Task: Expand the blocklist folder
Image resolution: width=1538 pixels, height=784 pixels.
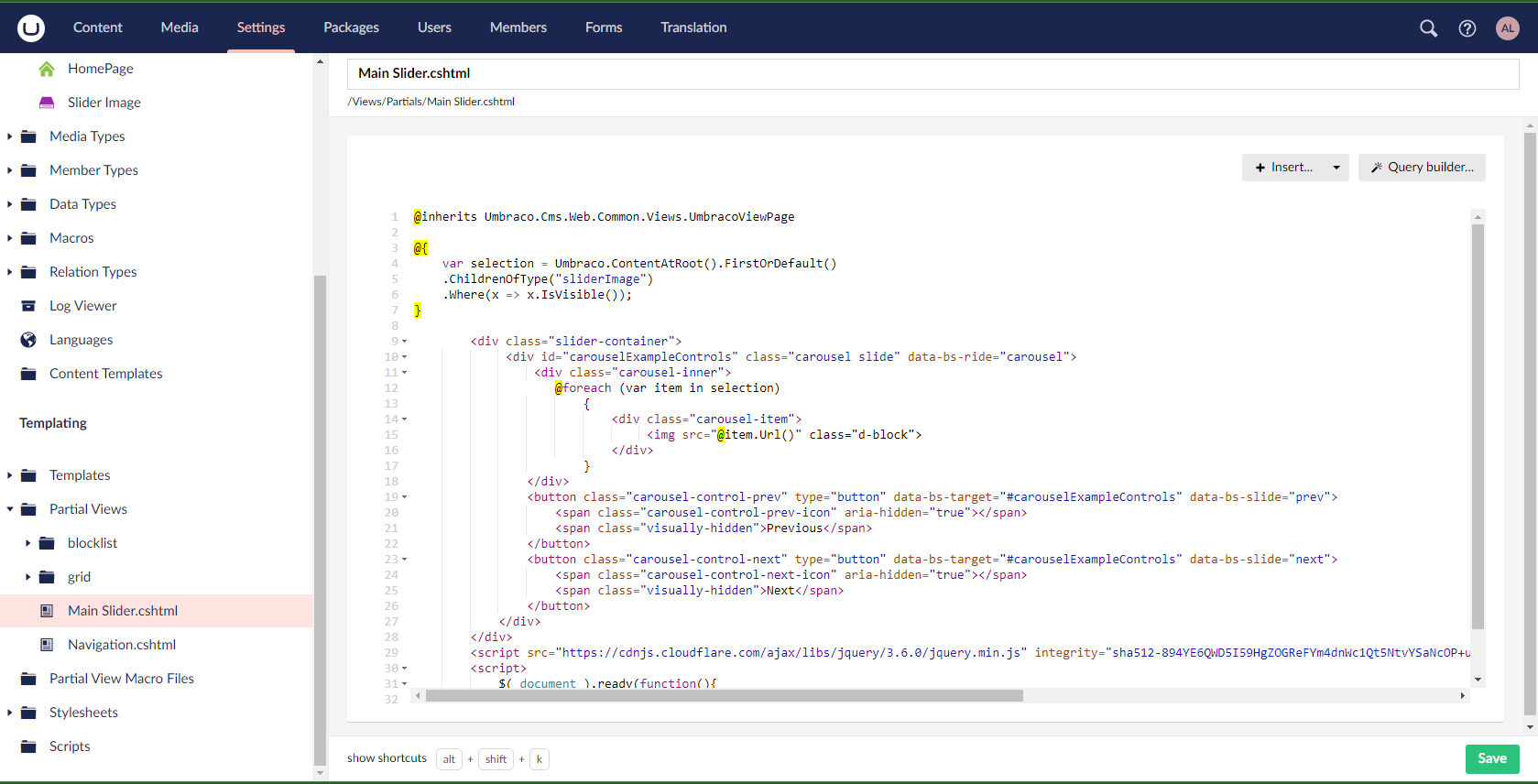Action: click(x=27, y=543)
